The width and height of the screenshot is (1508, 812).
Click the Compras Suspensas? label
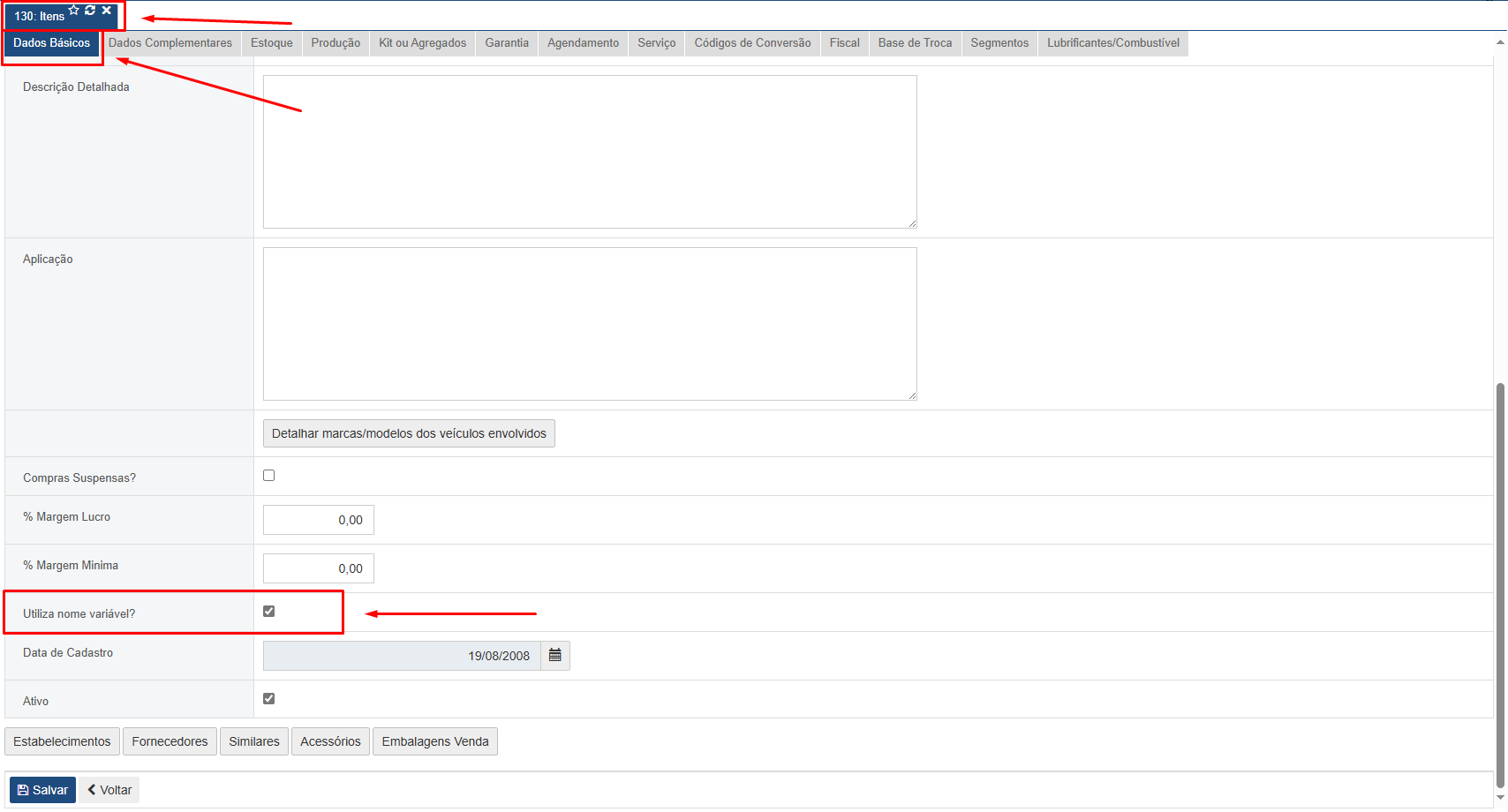[79, 477]
